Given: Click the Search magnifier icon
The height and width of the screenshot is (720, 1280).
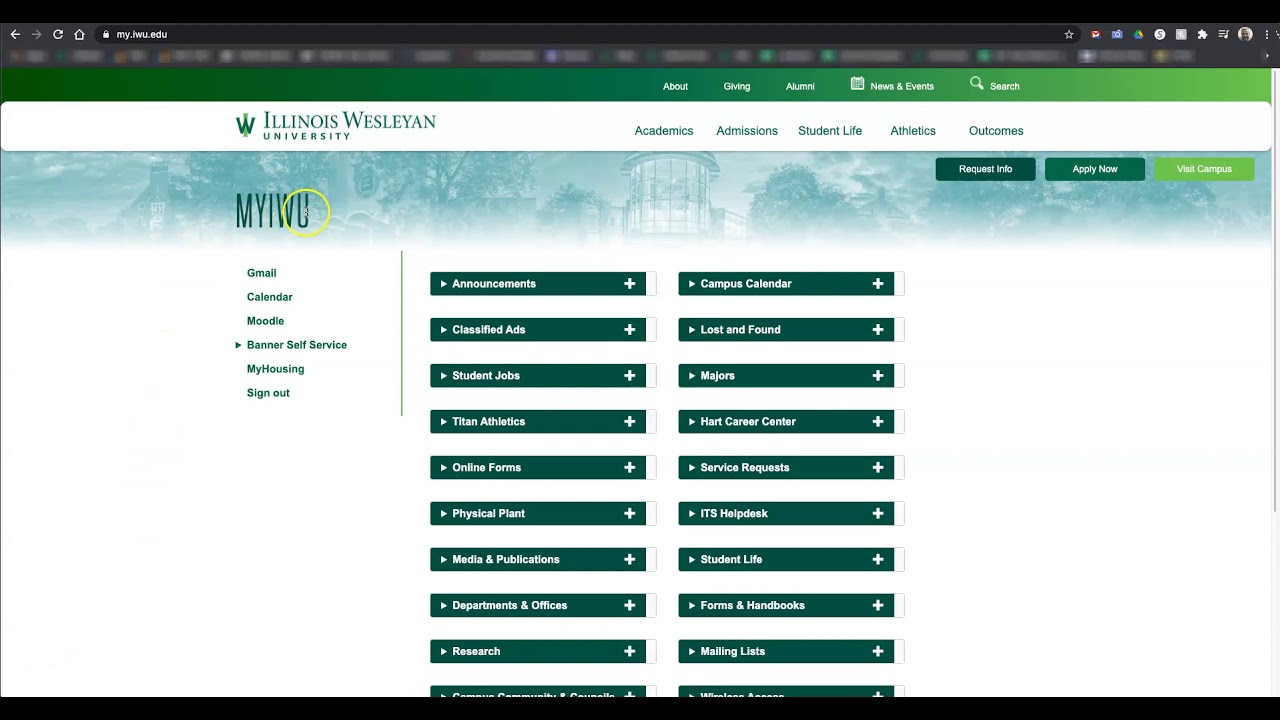Looking at the screenshot, I should pos(977,84).
